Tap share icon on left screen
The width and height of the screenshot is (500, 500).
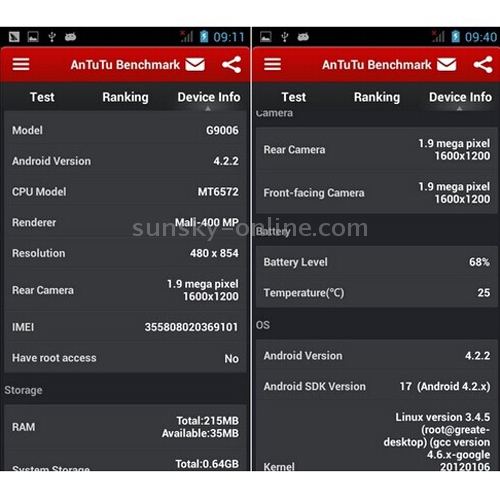point(232,64)
